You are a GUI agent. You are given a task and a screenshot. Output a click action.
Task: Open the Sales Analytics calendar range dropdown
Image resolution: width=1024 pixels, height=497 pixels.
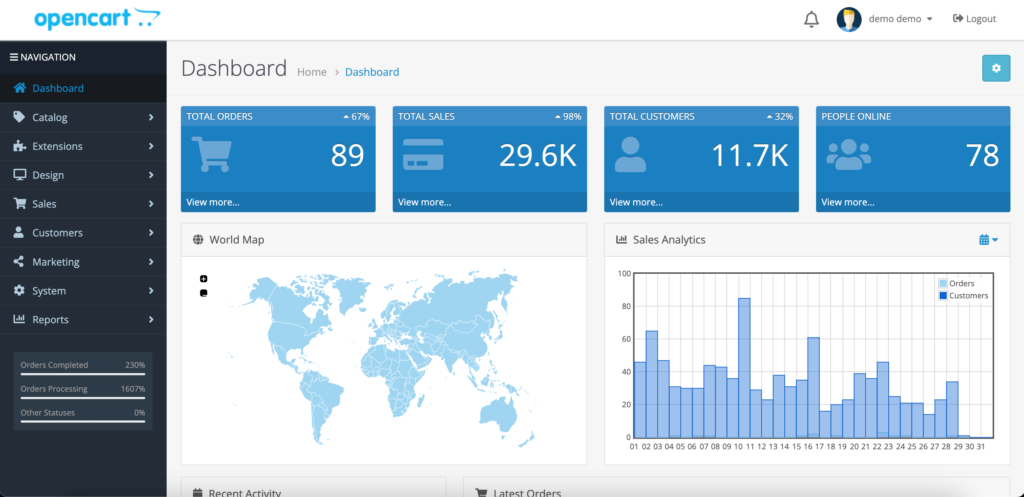pos(988,240)
